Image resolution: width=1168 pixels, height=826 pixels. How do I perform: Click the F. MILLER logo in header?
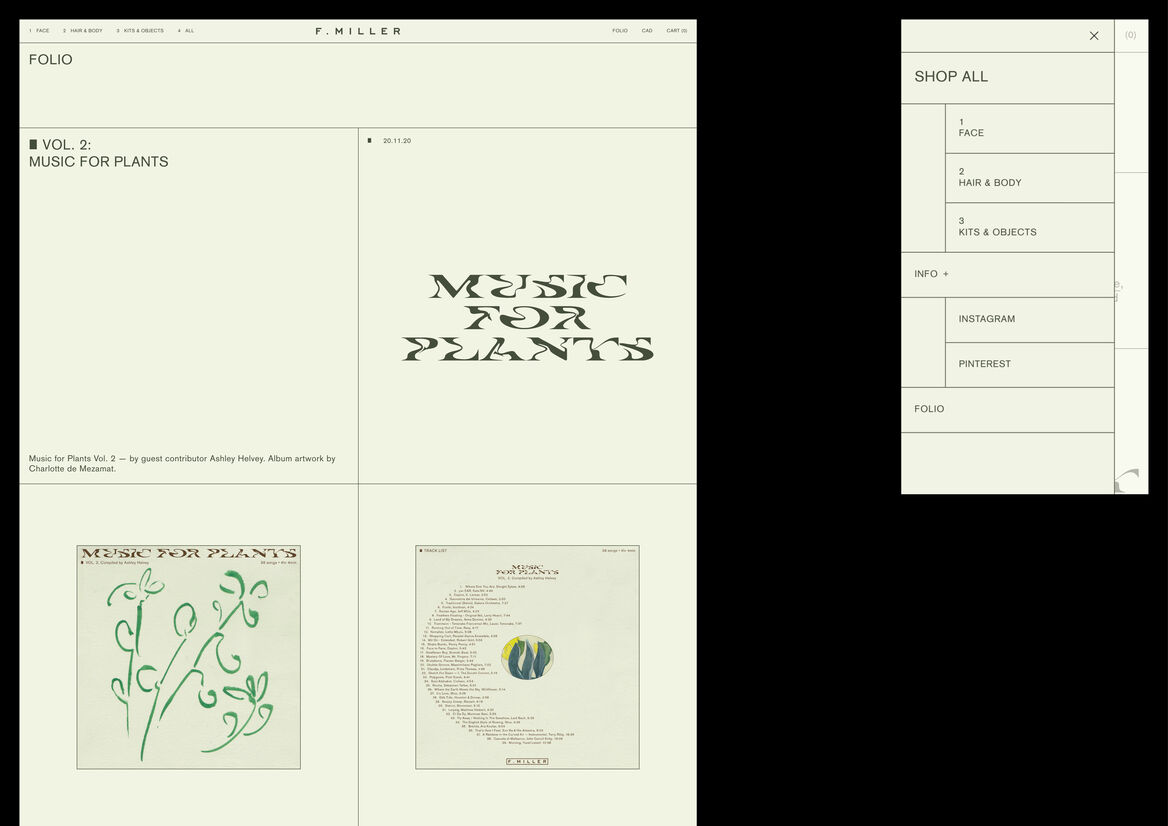358,31
